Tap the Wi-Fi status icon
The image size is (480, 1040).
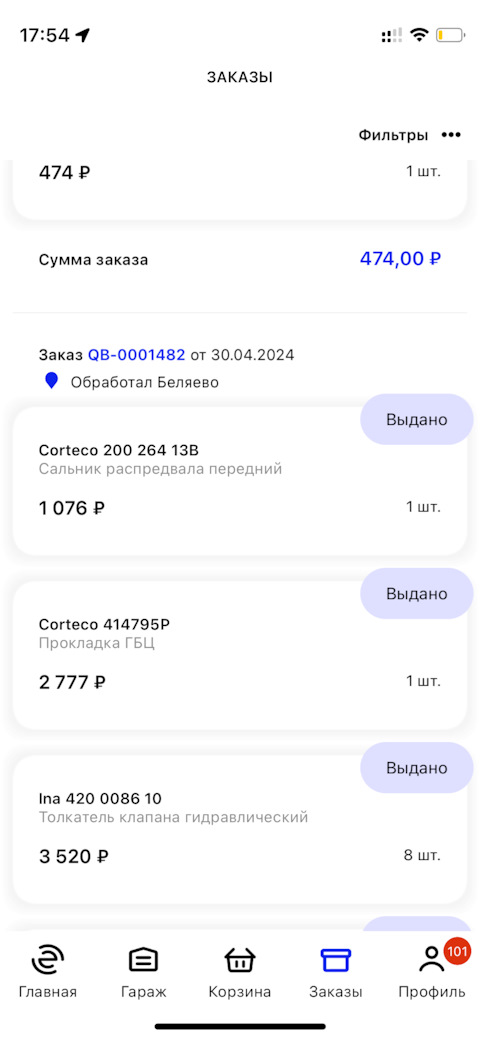[x=419, y=35]
